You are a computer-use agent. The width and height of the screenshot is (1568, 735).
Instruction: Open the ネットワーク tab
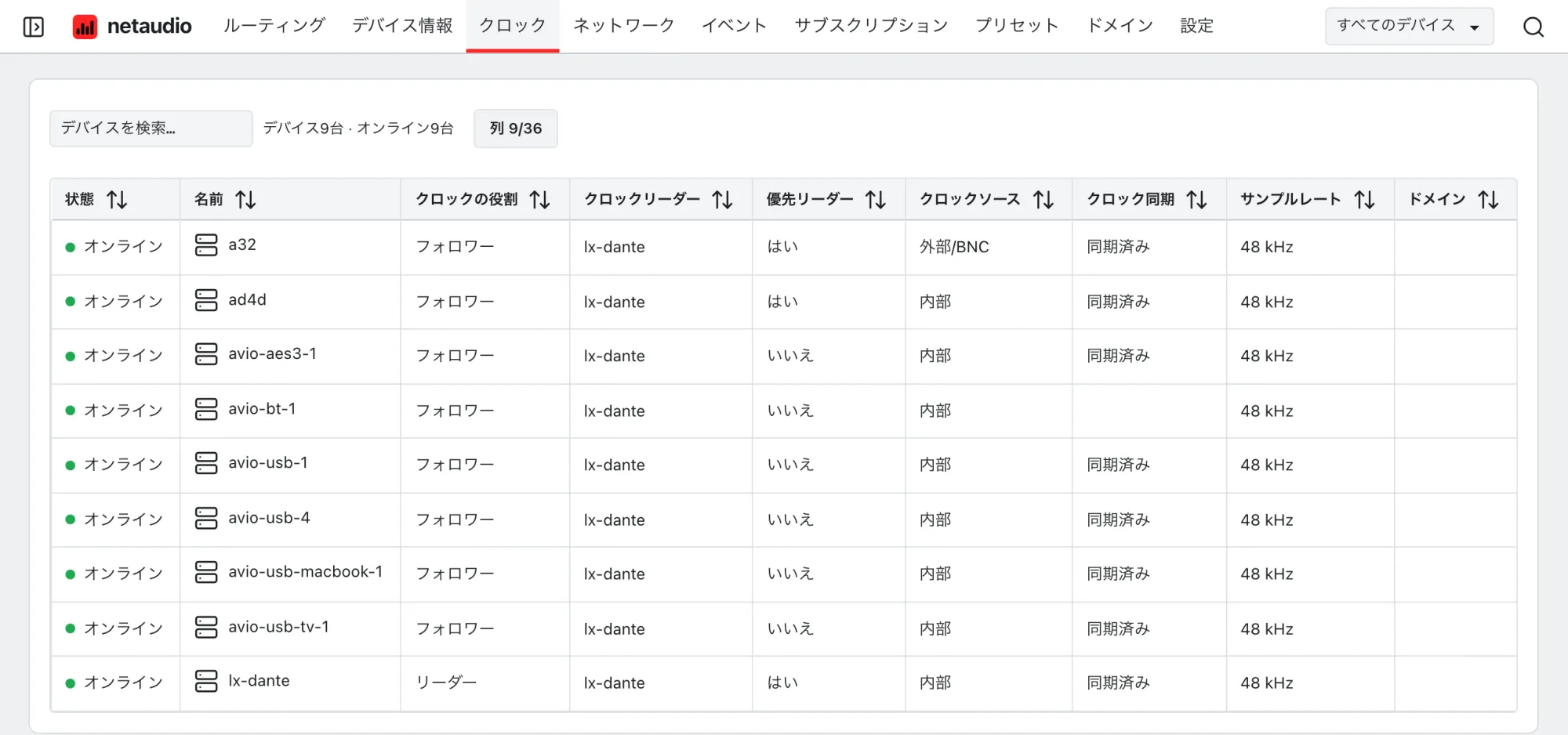pos(623,26)
